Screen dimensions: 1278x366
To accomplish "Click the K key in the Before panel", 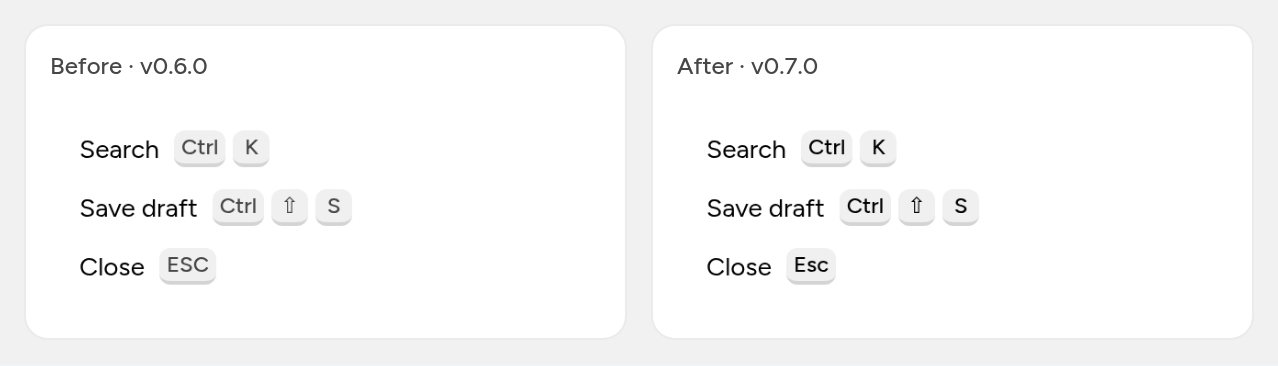I will [x=251, y=148].
